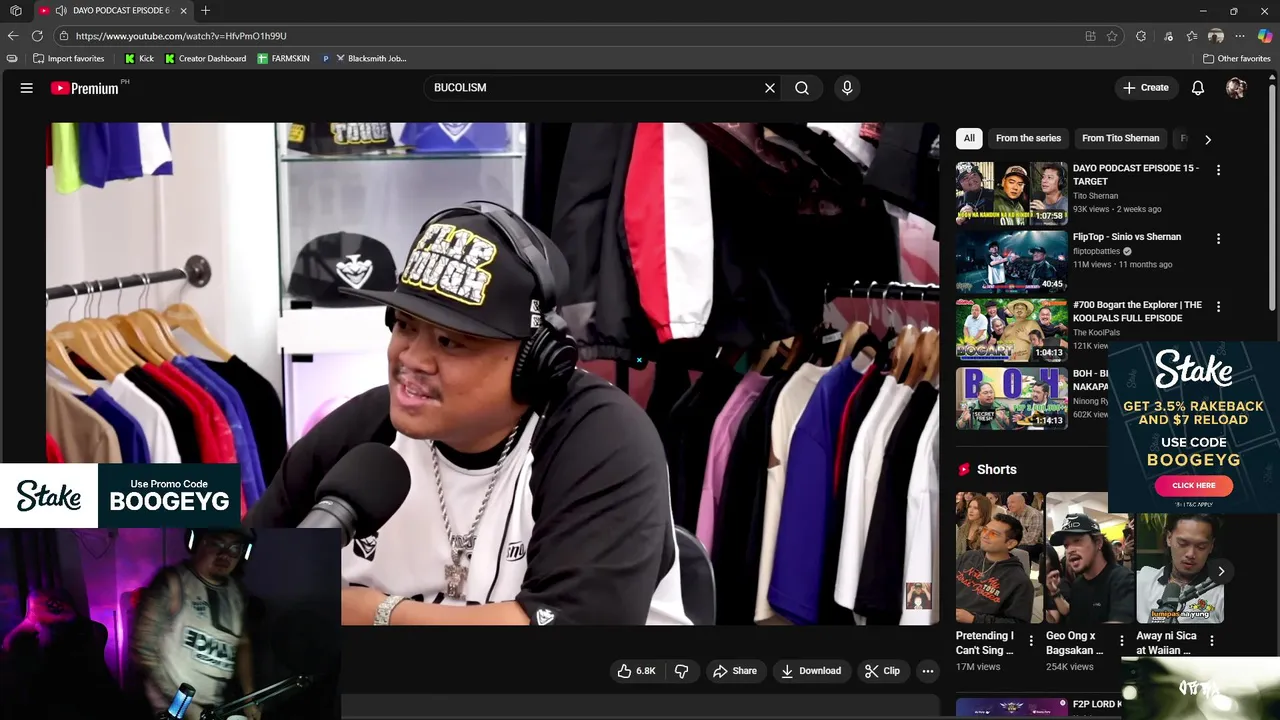Open the YouTube guide hamburger menu
The width and height of the screenshot is (1280, 720).
point(27,88)
